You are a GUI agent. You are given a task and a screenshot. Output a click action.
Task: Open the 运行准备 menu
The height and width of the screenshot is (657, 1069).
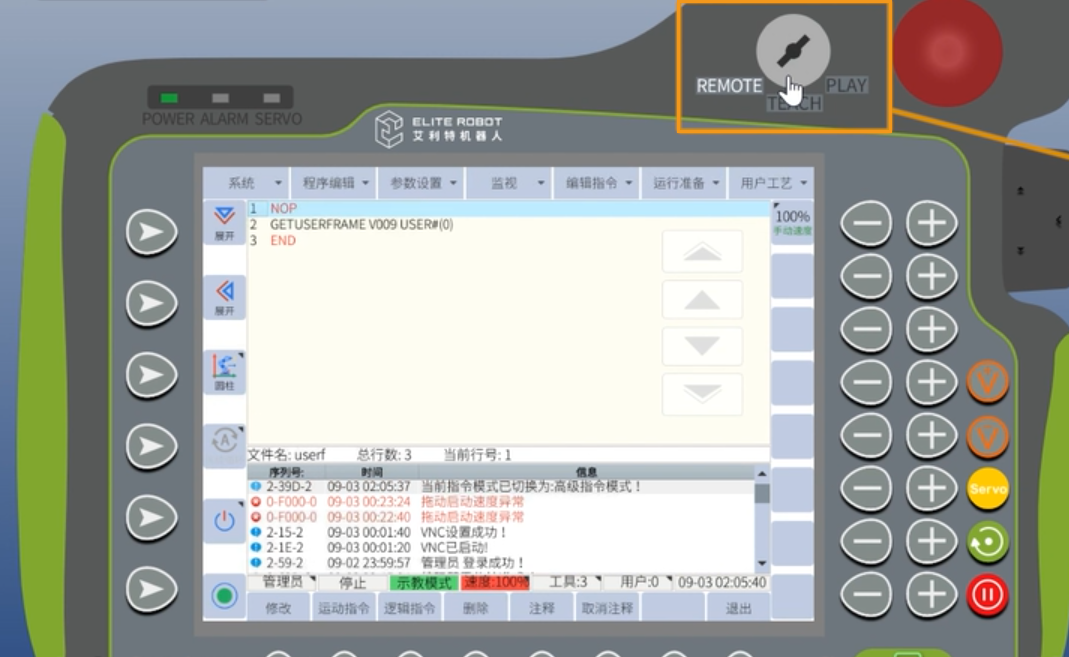(x=684, y=183)
